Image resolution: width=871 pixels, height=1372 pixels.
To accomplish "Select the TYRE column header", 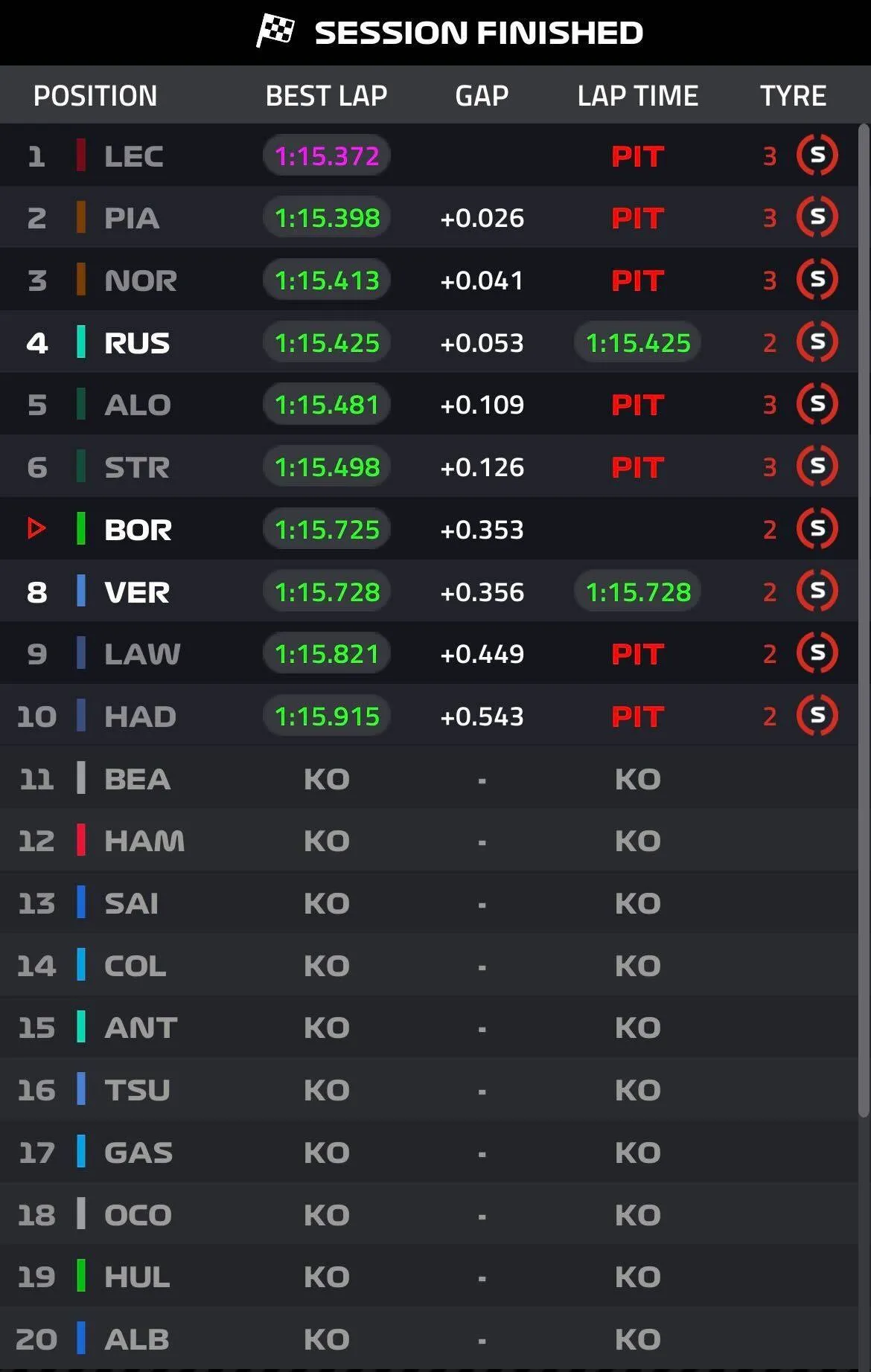I will (793, 95).
